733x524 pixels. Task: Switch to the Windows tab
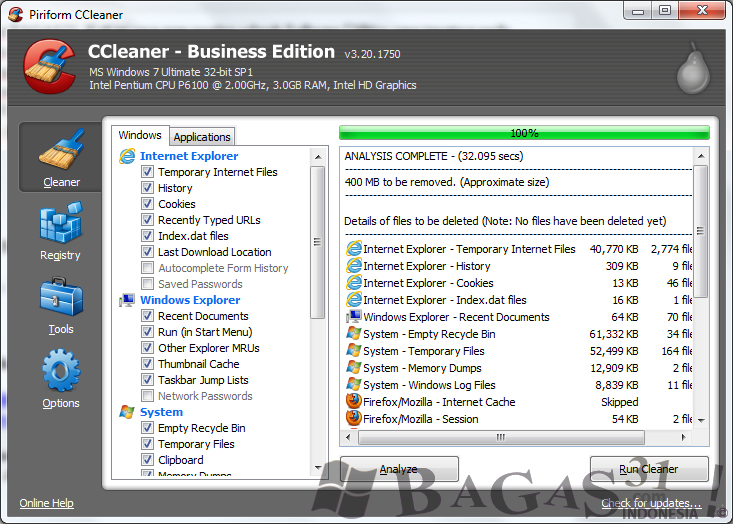click(140, 136)
